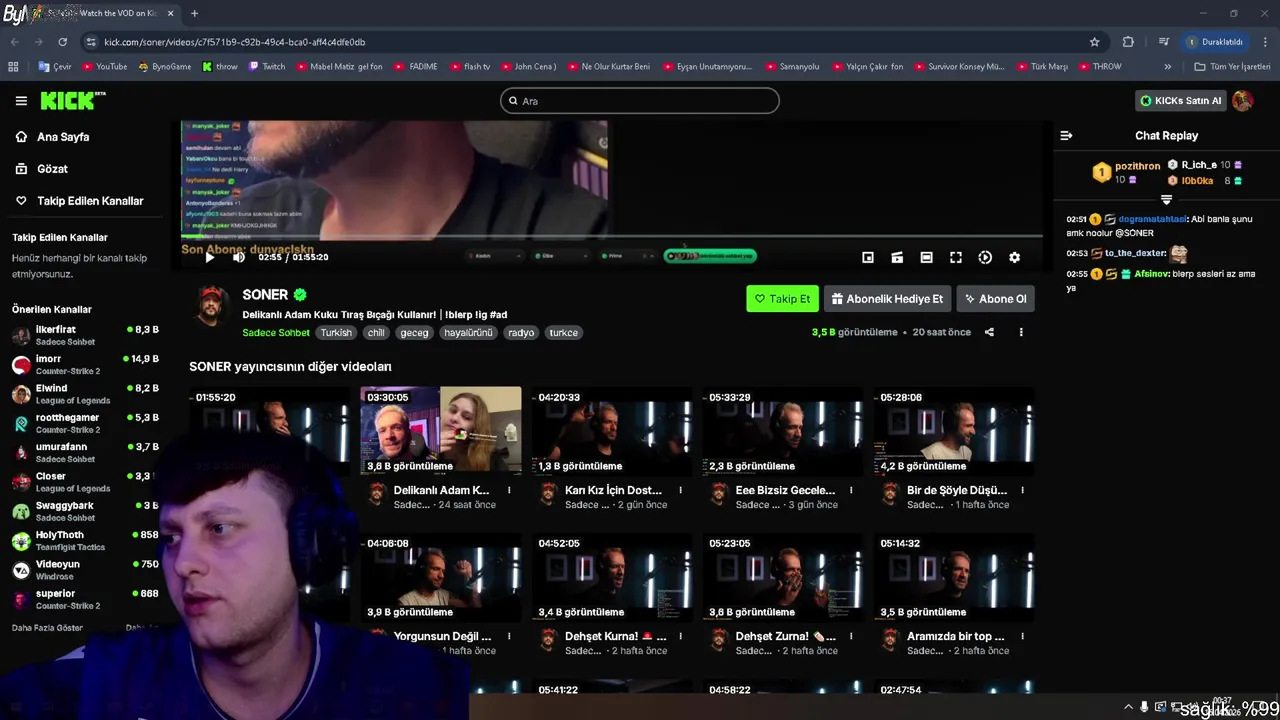Open Samanyolu bookmark
The image size is (1280, 720).
point(791,67)
